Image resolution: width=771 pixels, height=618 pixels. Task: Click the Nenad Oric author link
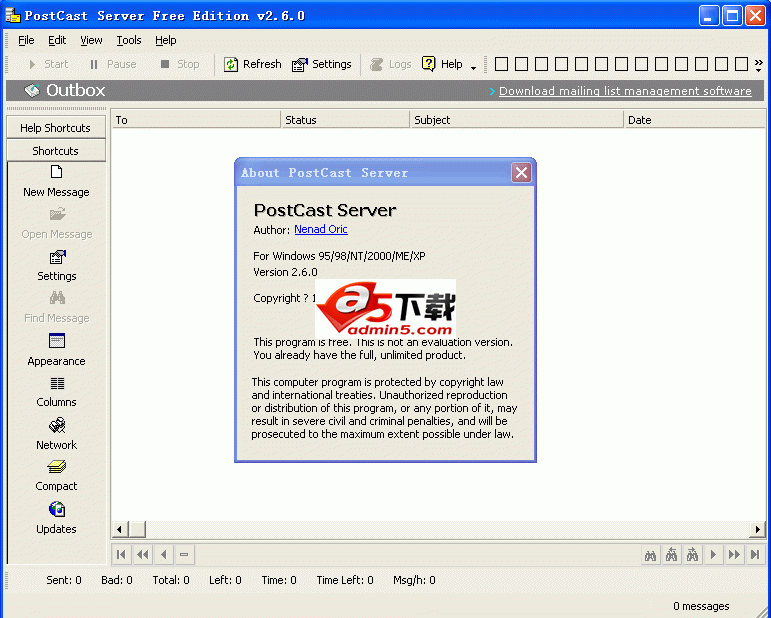[320, 230]
